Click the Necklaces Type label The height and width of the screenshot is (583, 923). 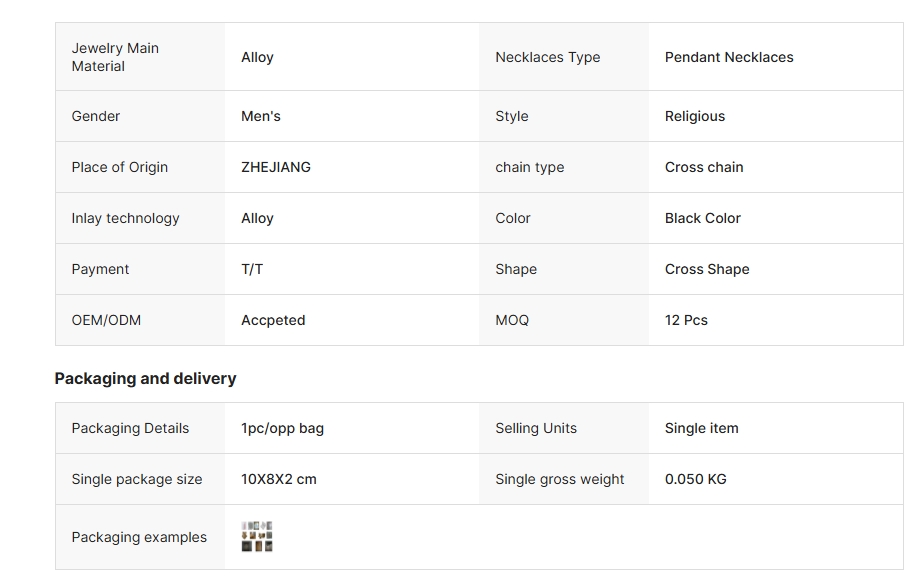point(547,57)
